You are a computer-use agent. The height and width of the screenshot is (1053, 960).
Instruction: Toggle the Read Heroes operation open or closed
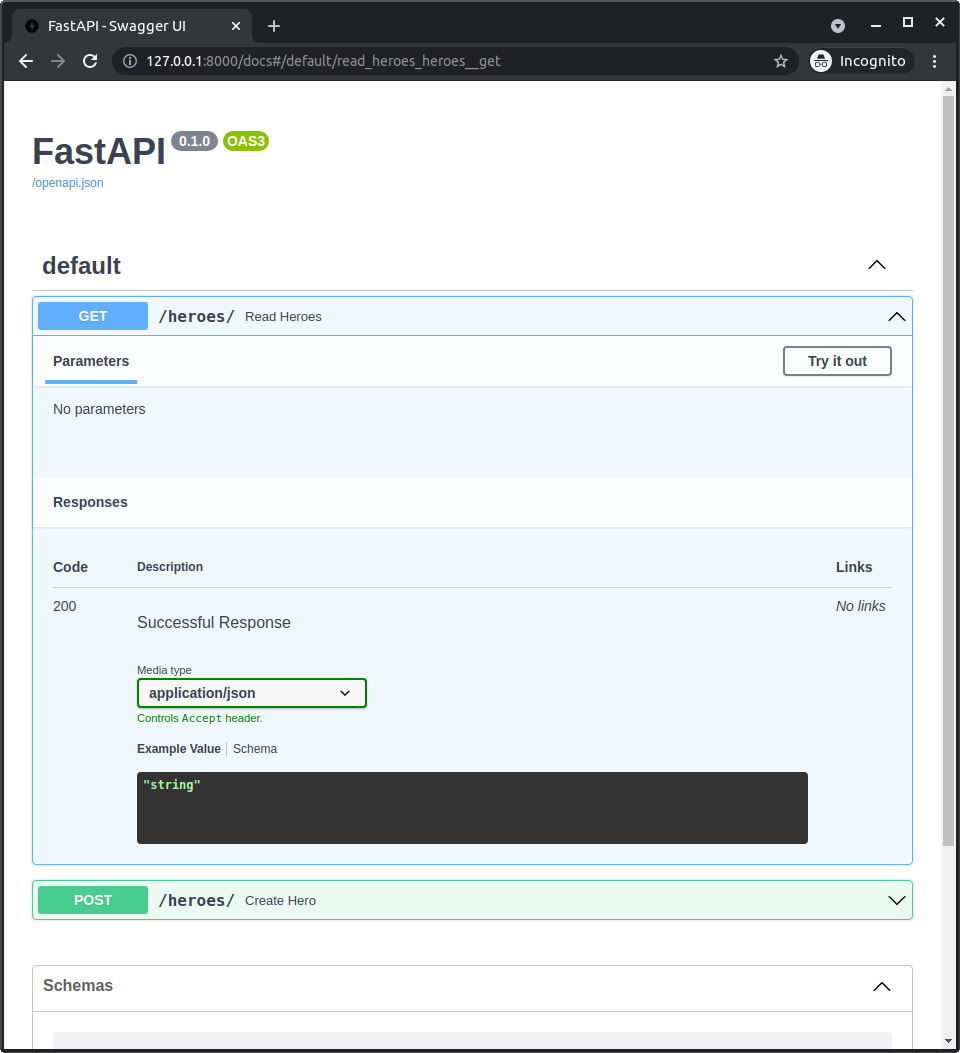click(896, 316)
